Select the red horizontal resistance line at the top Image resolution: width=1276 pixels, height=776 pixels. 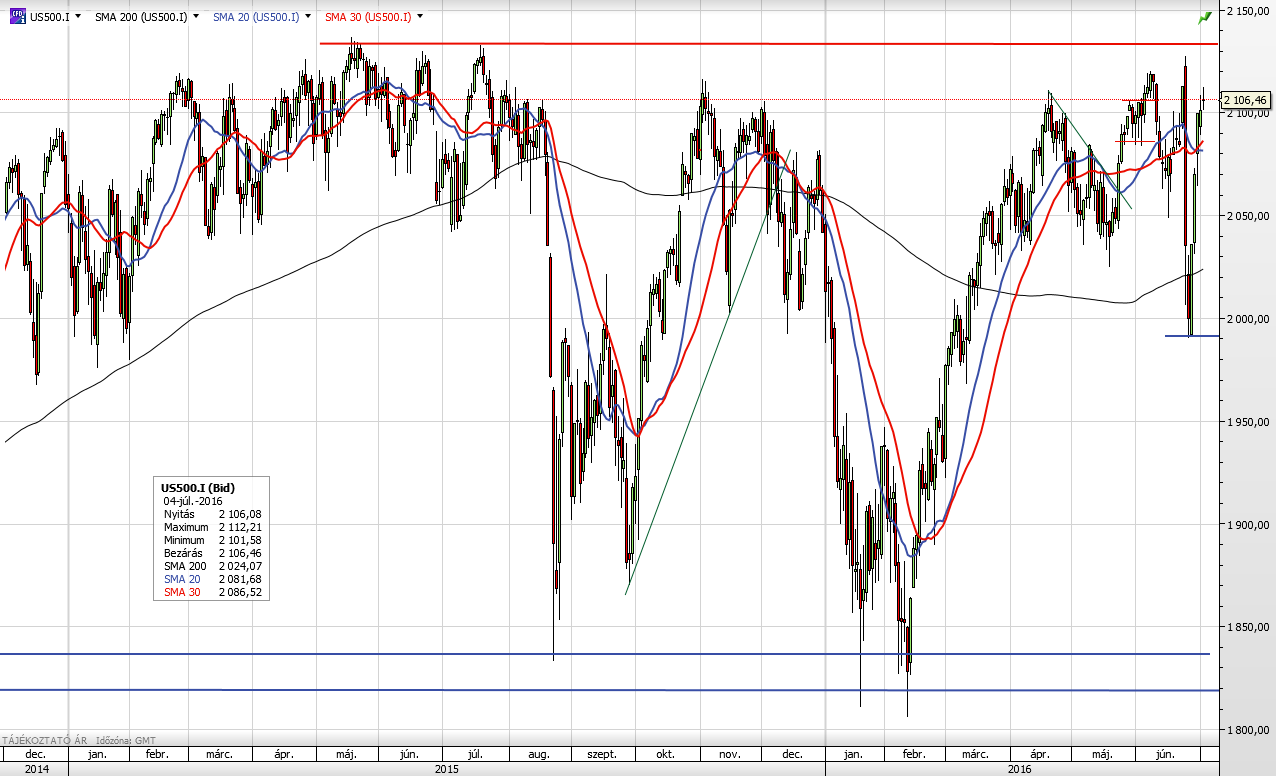(x=768, y=44)
